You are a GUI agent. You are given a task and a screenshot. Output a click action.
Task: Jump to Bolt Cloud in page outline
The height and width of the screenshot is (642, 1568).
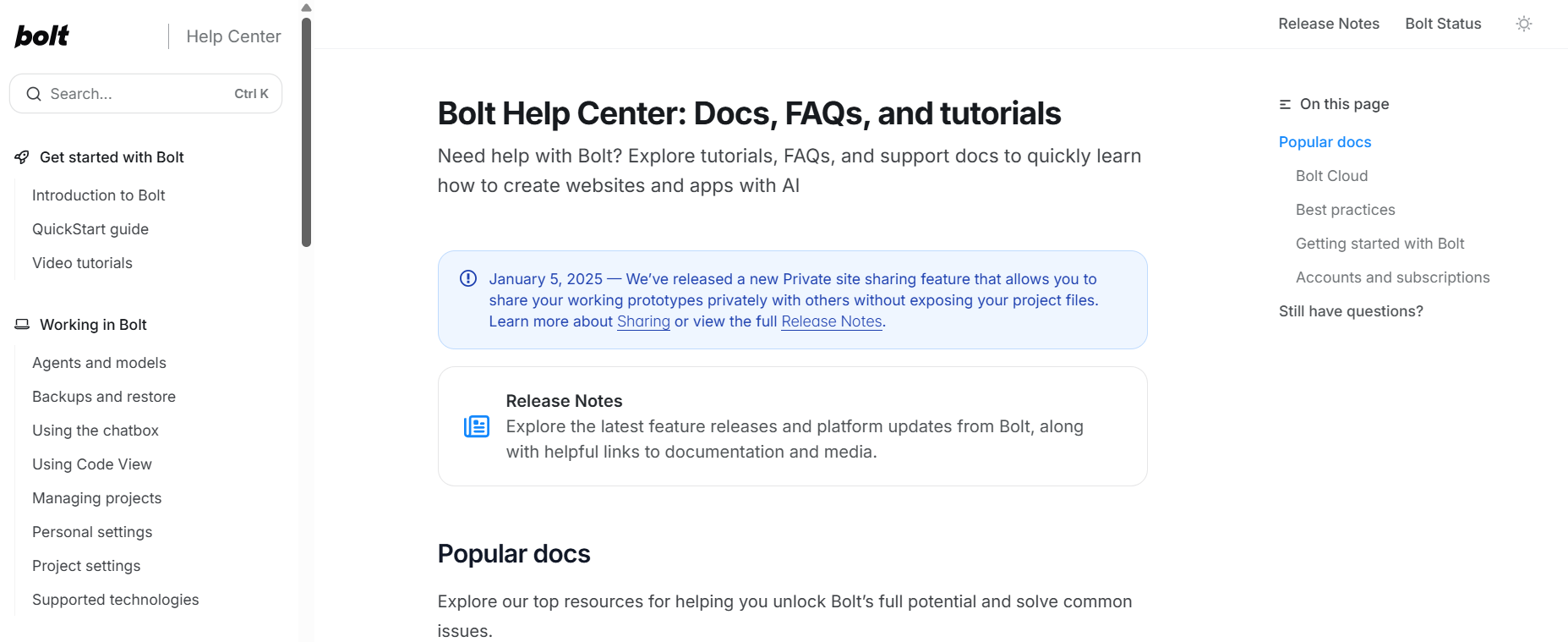pyautogui.click(x=1331, y=176)
